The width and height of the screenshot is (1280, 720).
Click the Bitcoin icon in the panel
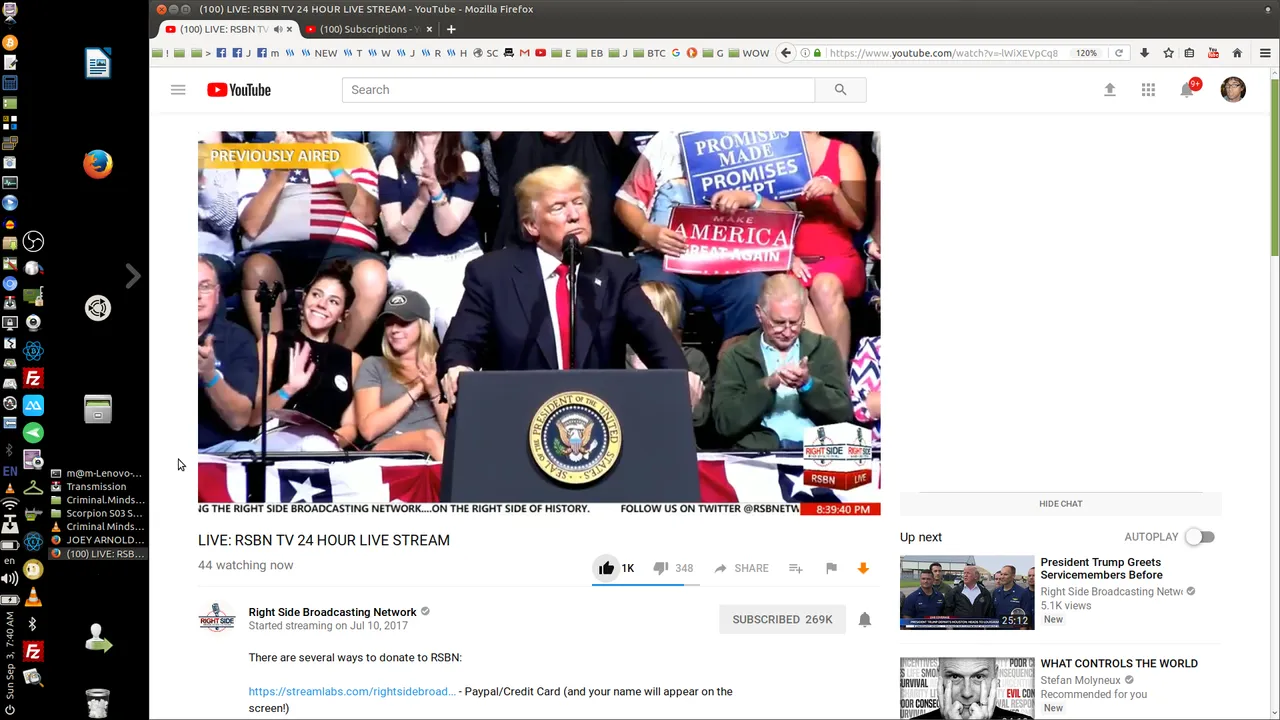coord(10,43)
